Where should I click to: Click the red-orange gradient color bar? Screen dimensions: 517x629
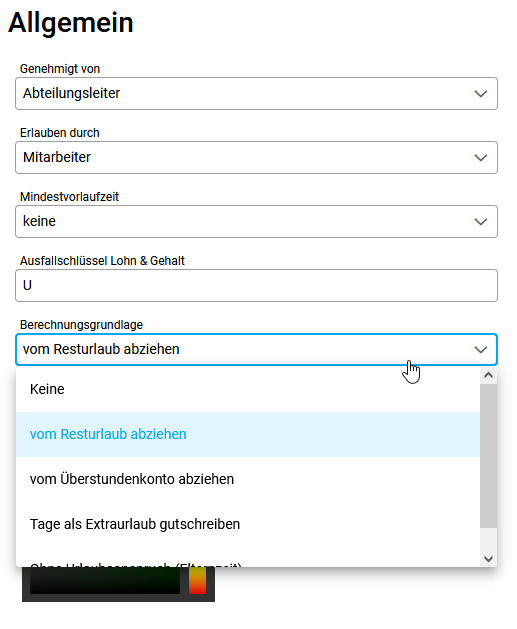pos(197,580)
